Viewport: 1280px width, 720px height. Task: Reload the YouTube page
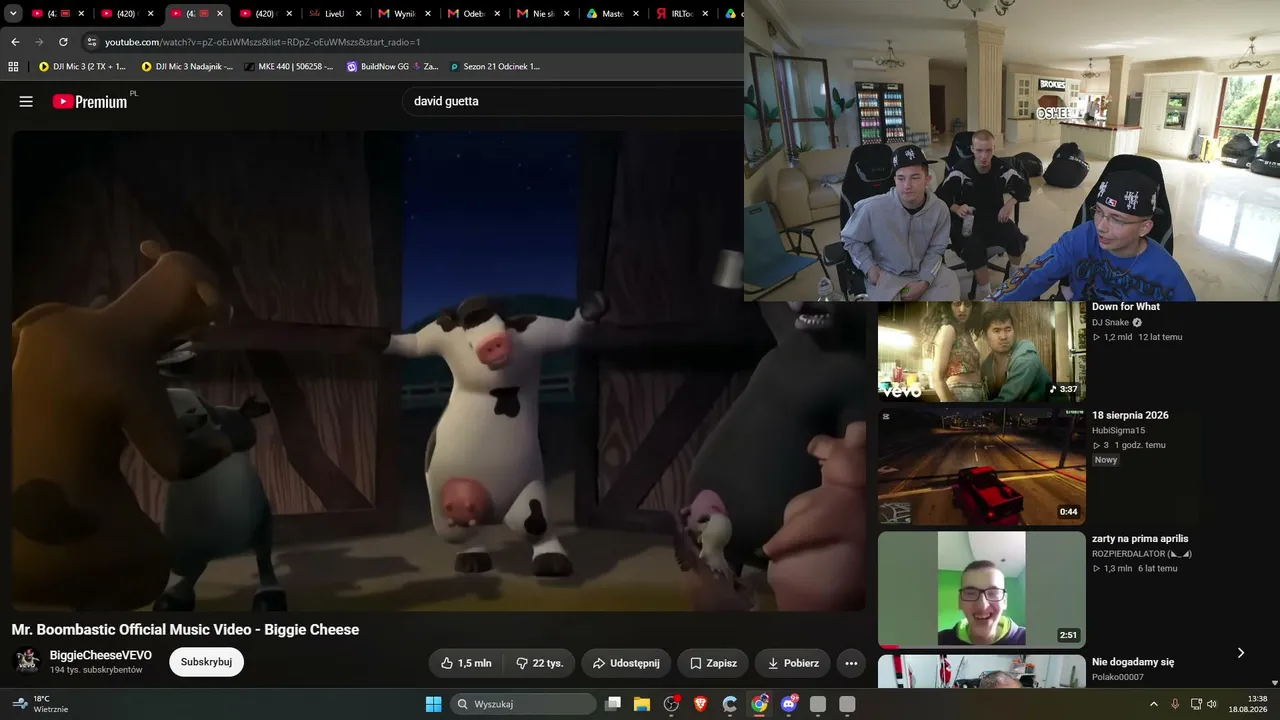63,42
